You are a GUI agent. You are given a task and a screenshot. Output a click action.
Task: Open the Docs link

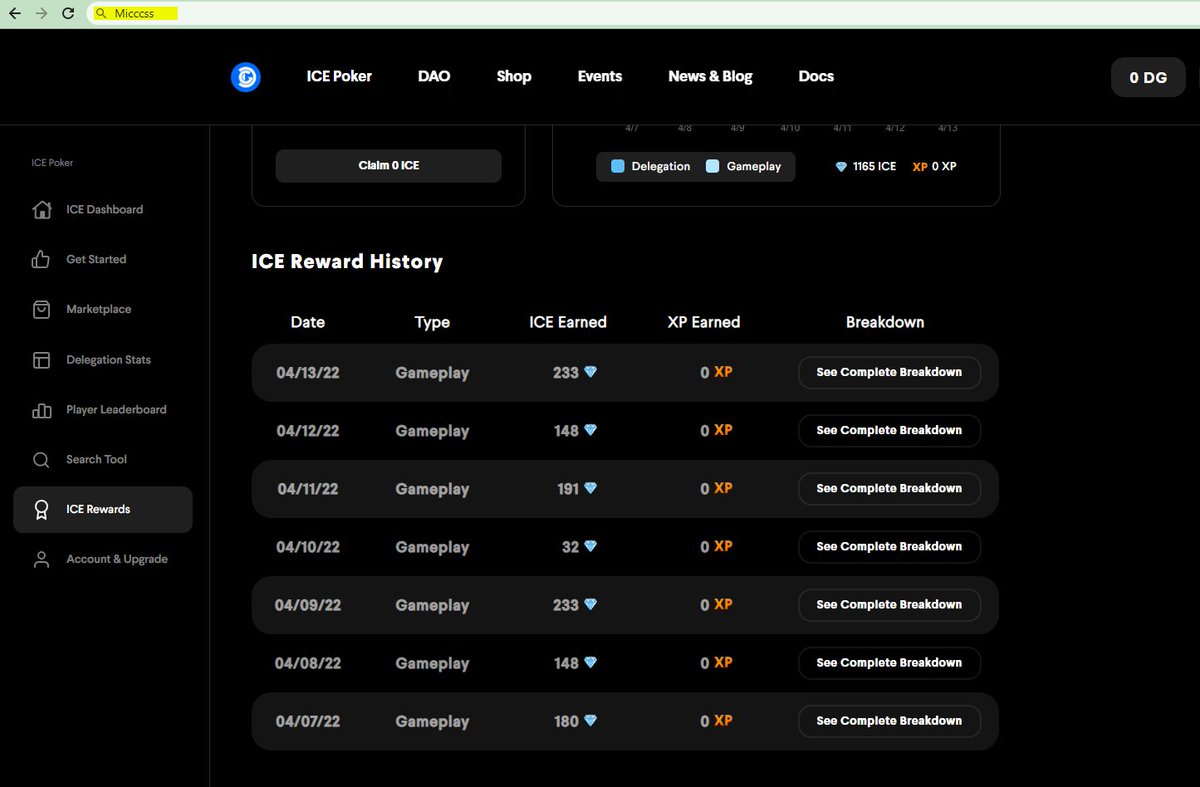click(816, 76)
